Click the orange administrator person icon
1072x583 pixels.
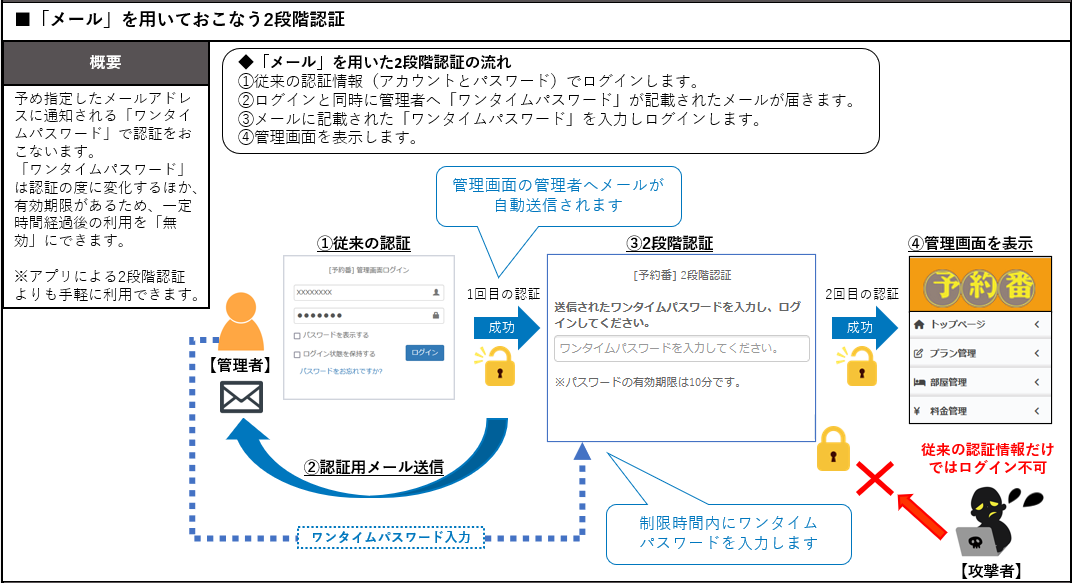241,321
